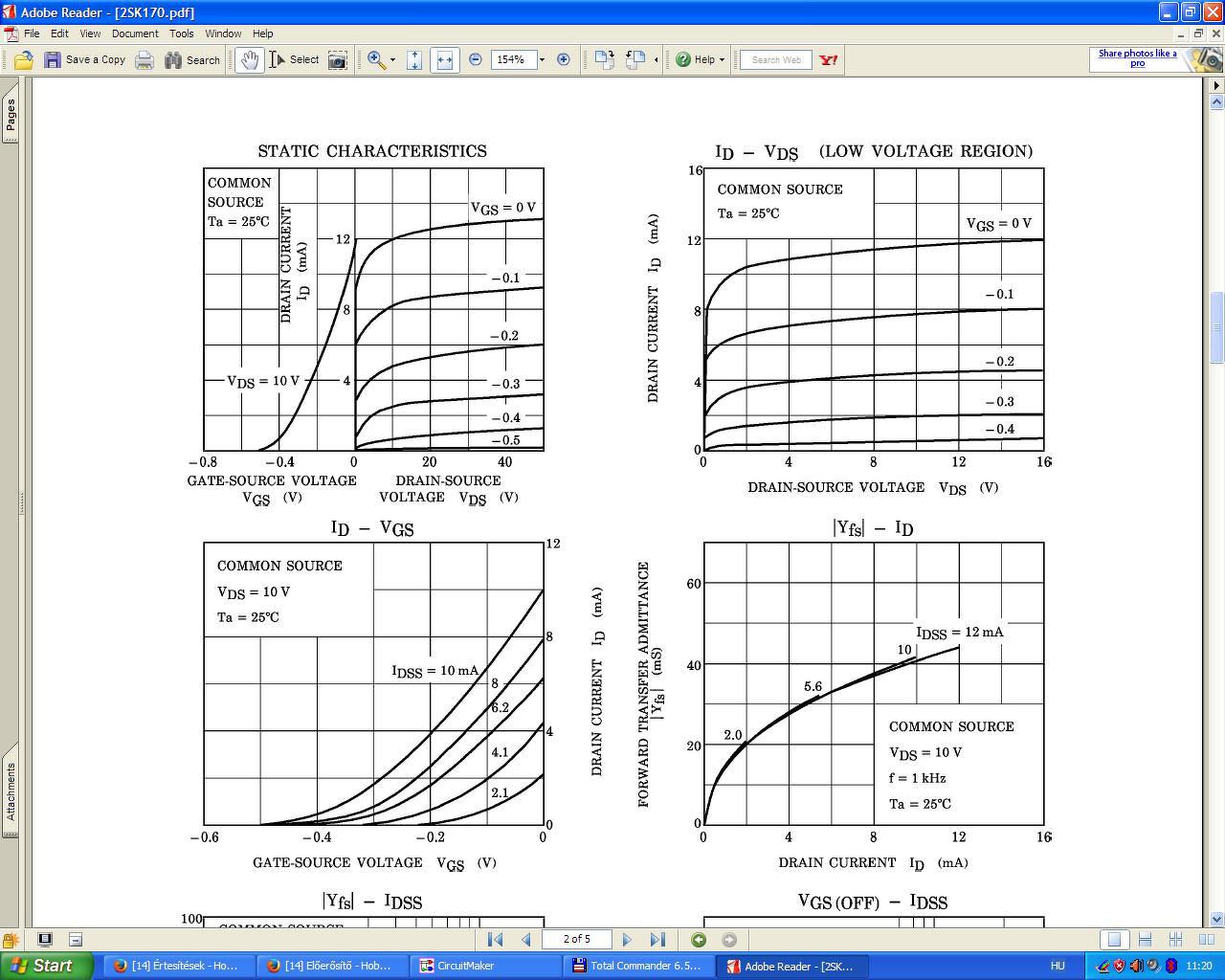Open the File menu
Viewport: 1225px width, 980px height.
(x=32, y=33)
